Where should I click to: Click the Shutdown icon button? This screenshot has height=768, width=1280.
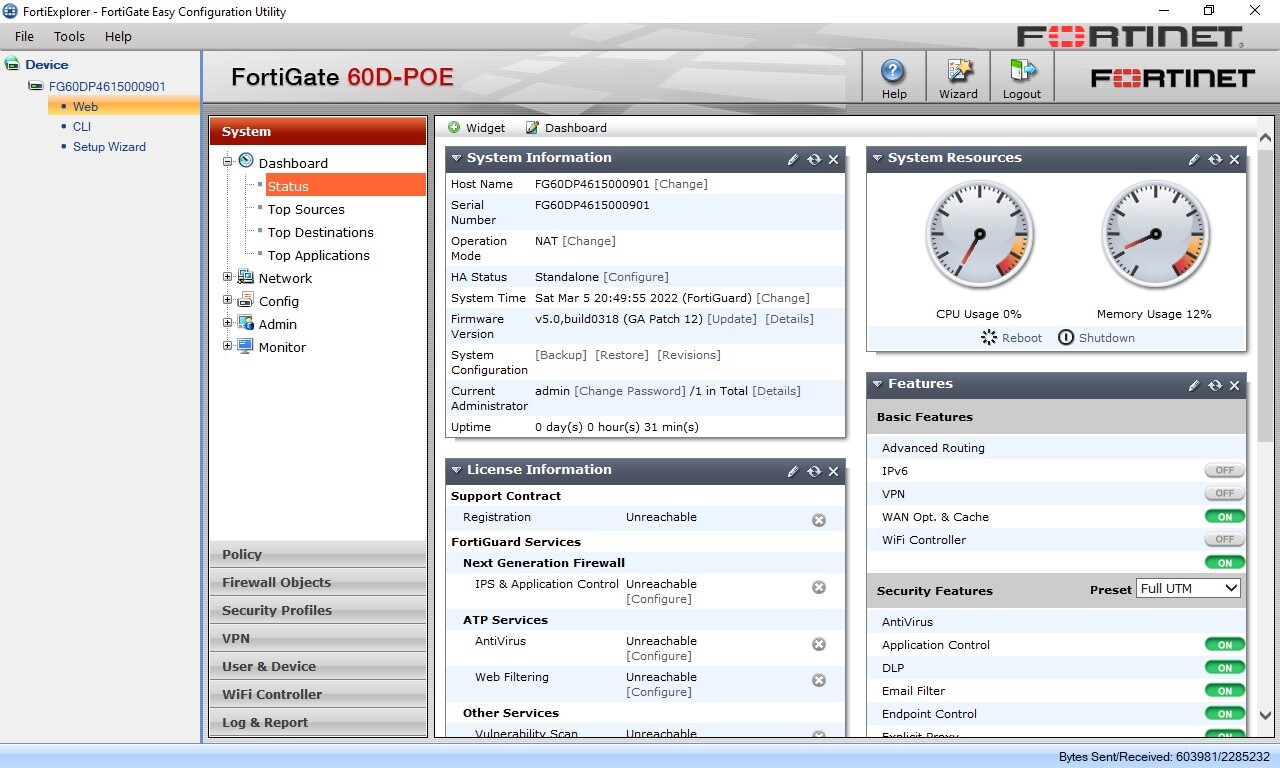(x=1066, y=337)
